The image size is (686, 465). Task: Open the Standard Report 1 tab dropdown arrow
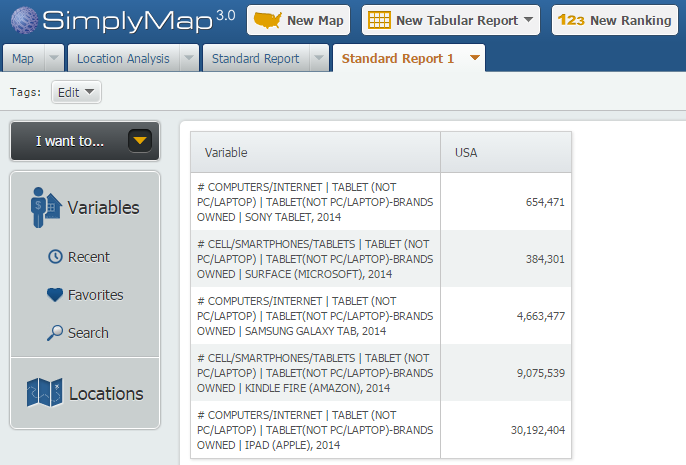tap(475, 58)
